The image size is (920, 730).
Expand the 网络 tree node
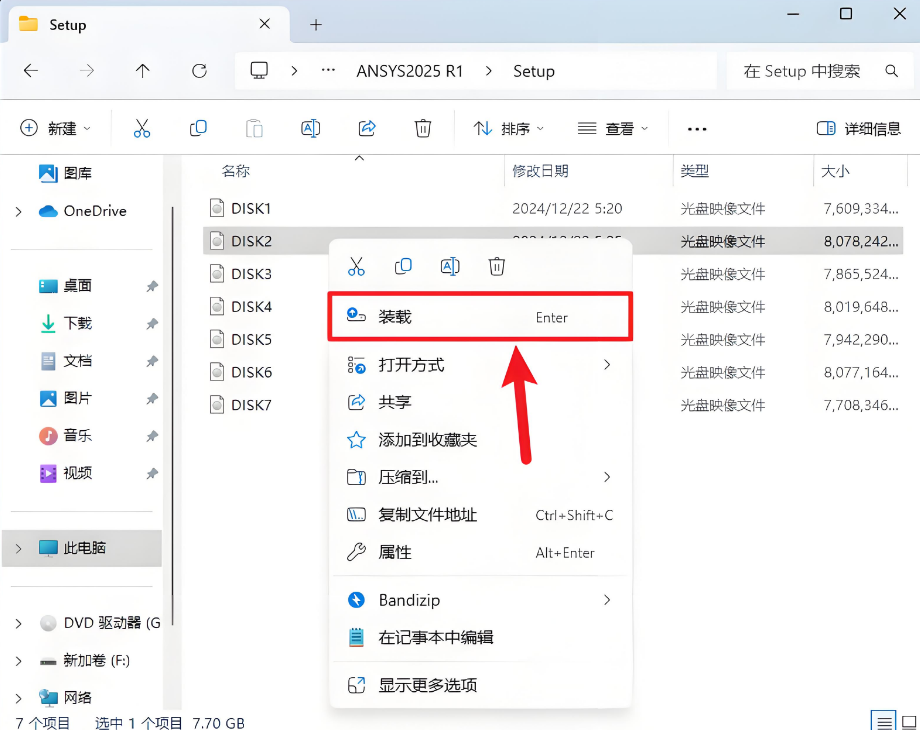pyautogui.click(x=18, y=698)
